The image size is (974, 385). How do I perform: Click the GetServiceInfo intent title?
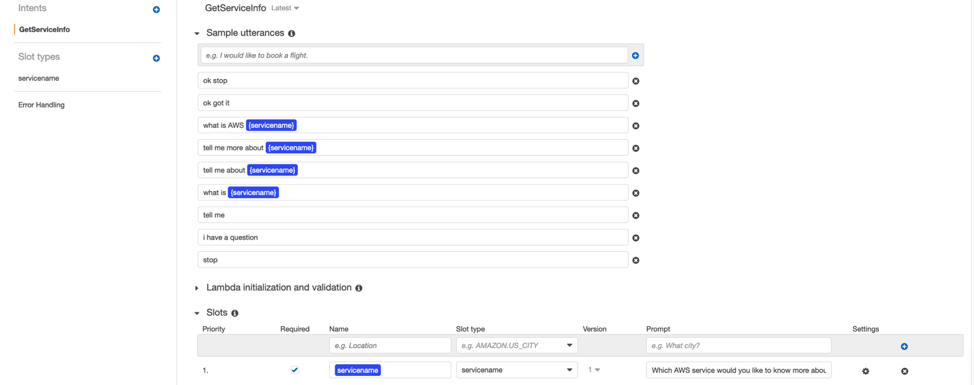point(235,8)
